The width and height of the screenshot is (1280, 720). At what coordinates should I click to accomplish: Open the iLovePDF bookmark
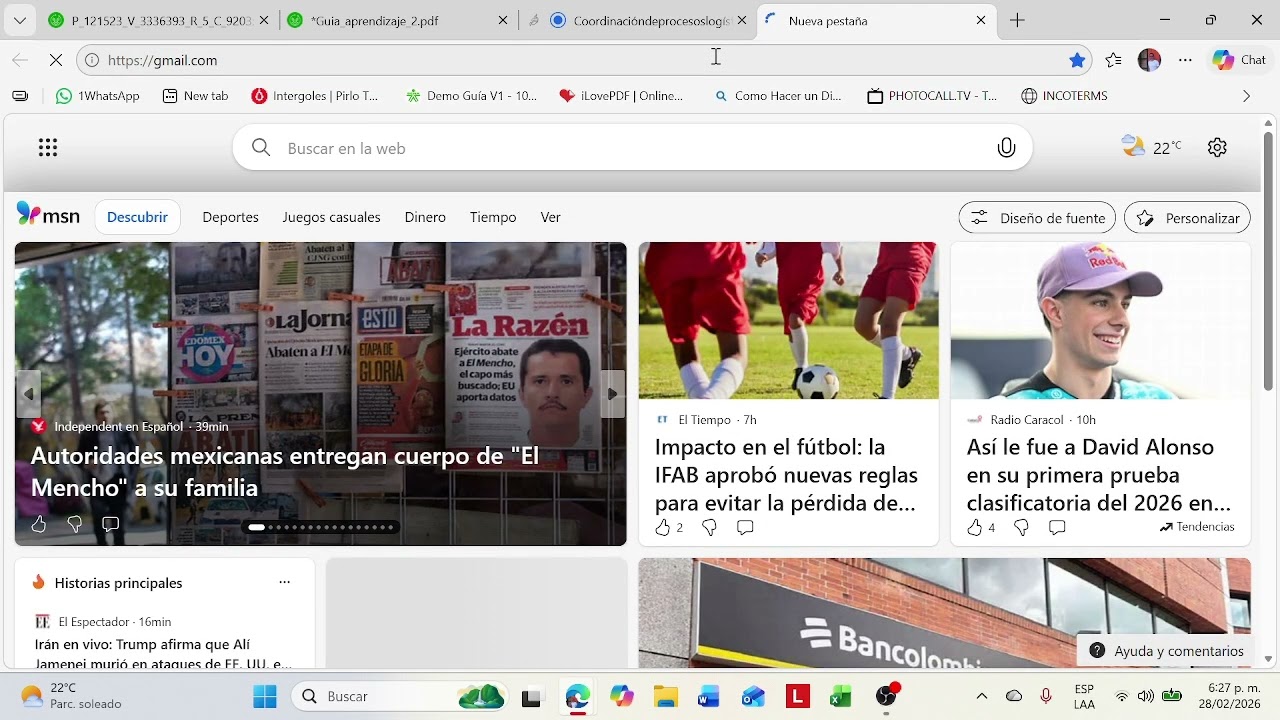pyautogui.click(x=621, y=96)
